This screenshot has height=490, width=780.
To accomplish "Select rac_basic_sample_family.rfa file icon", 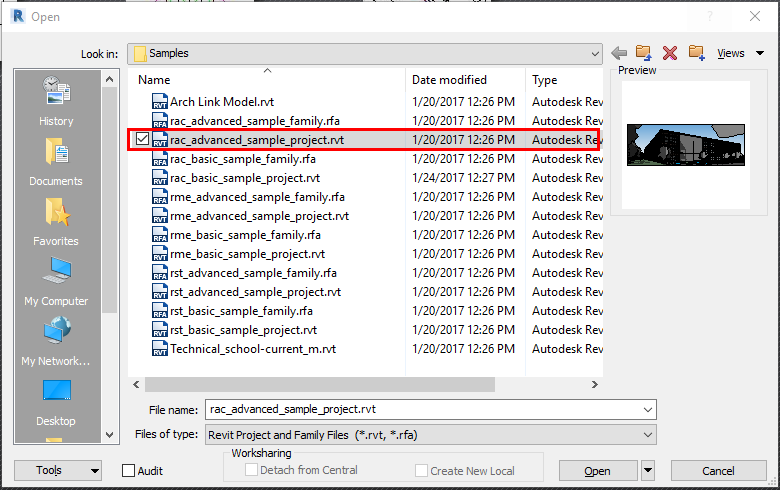I will click(160, 159).
